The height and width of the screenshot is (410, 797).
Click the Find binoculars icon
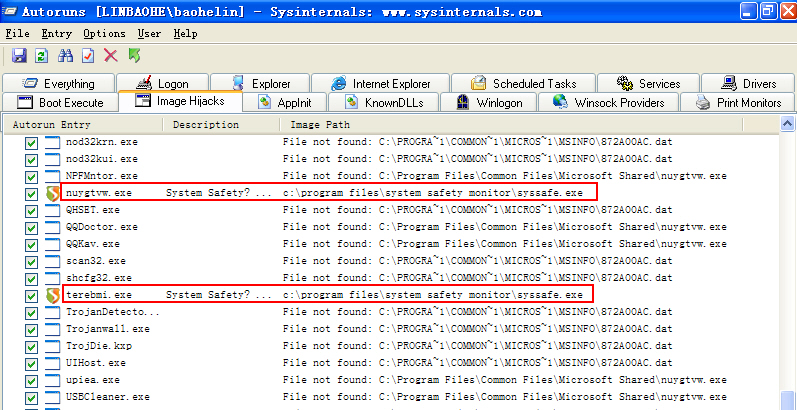click(65, 55)
